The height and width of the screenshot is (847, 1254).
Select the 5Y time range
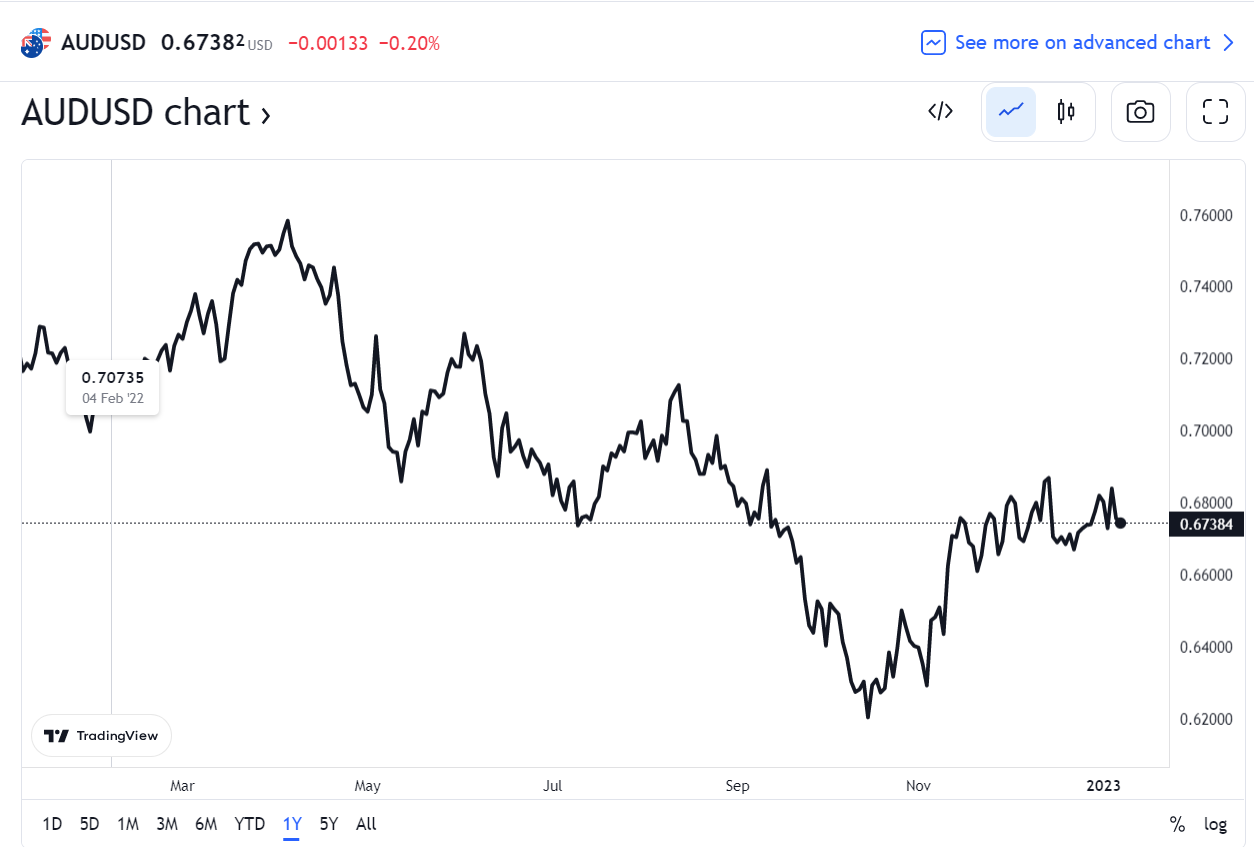click(x=329, y=824)
